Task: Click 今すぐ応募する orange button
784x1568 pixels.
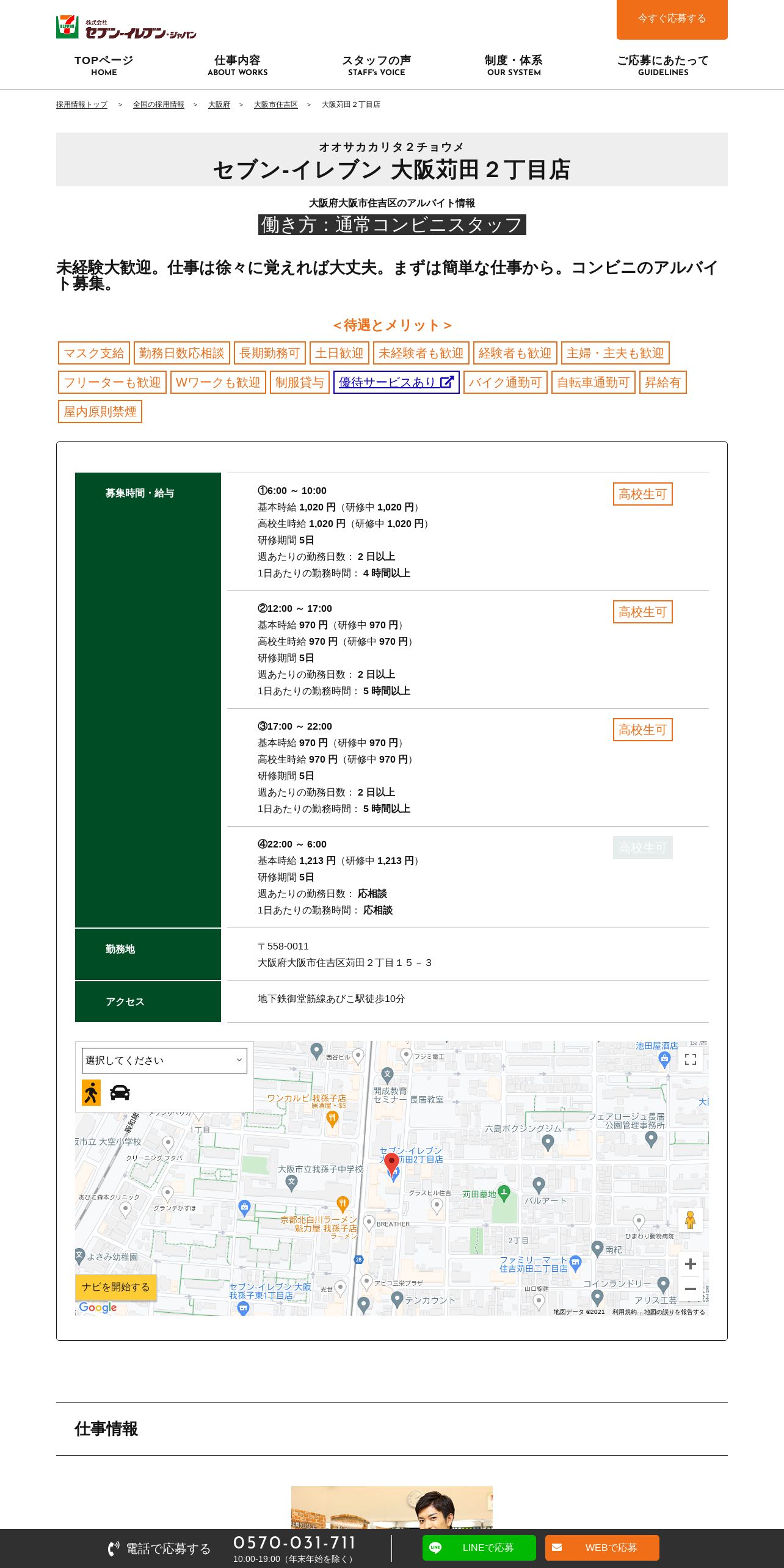Action: coord(672,19)
